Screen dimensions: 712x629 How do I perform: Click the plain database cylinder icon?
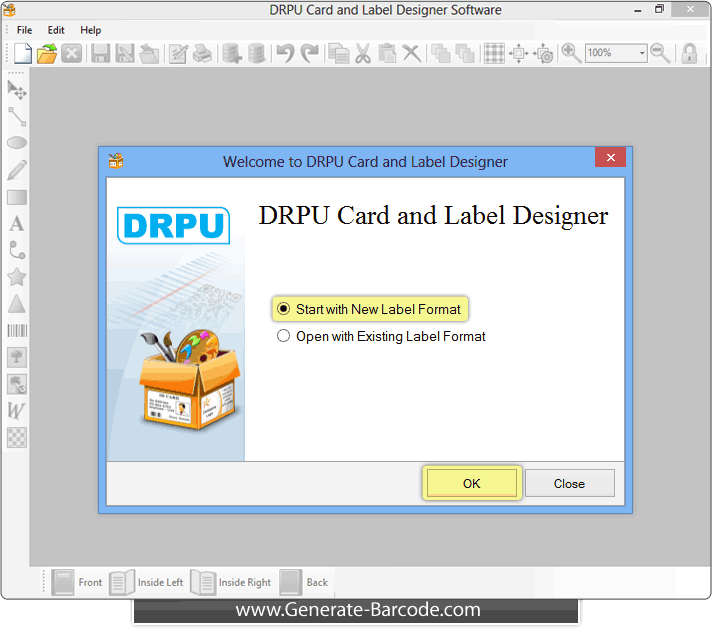tap(256, 53)
